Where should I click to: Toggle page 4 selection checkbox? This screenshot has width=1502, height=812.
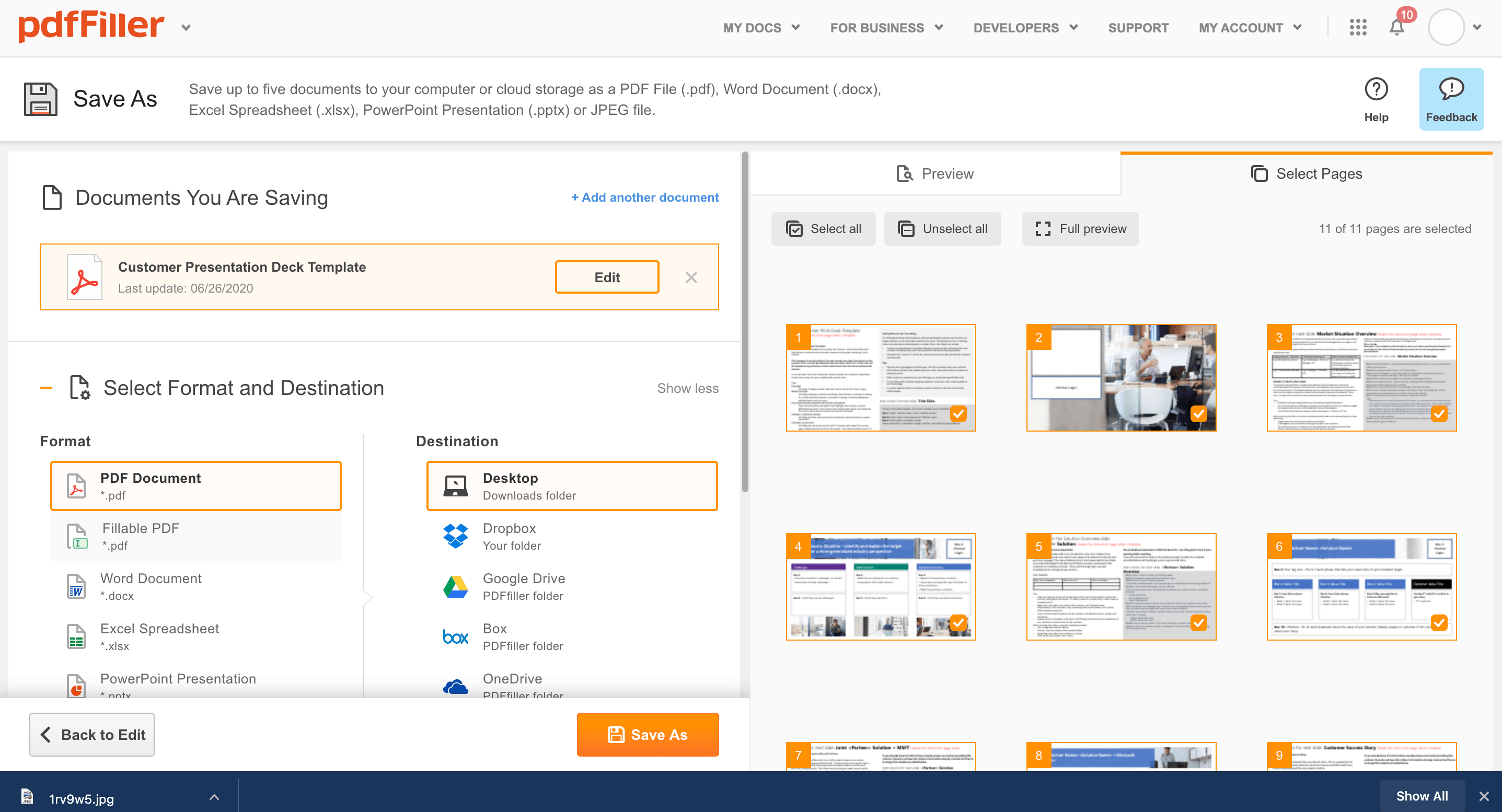pyautogui.click(x=958, y=622)
